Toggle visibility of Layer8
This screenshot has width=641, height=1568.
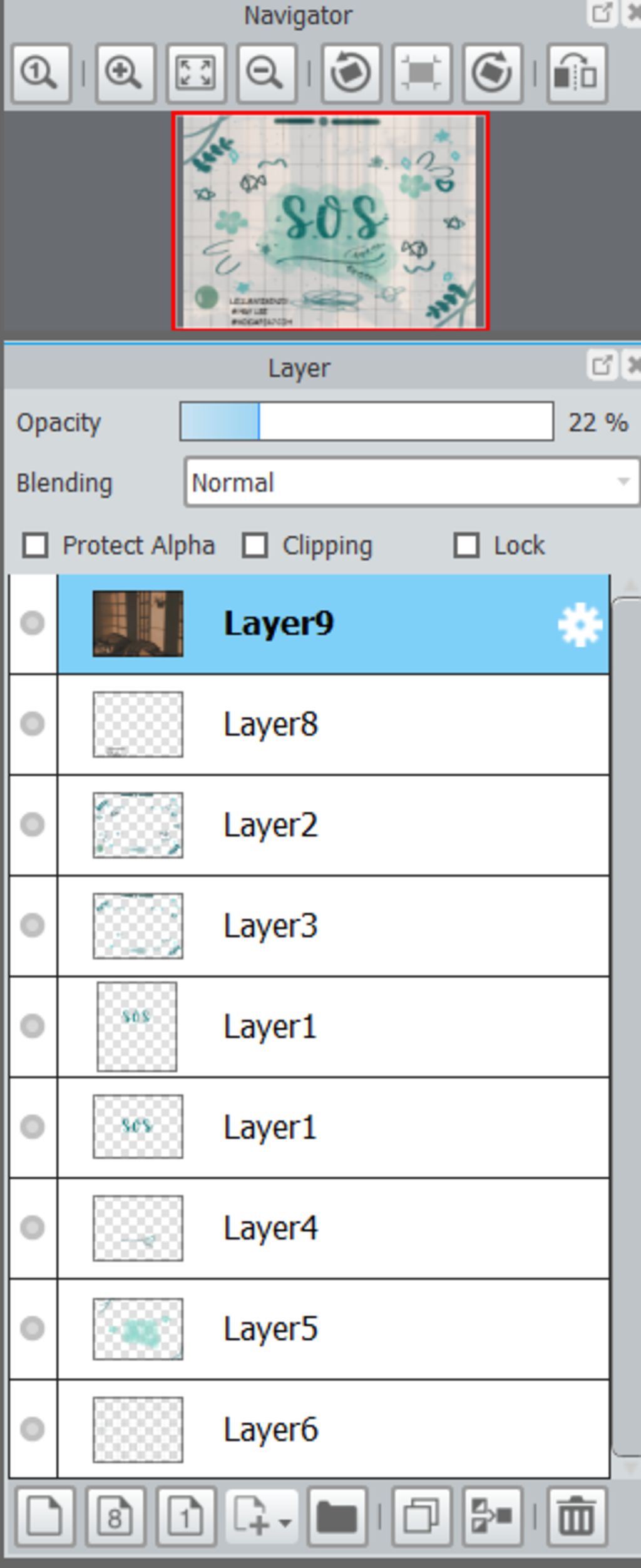32,724
